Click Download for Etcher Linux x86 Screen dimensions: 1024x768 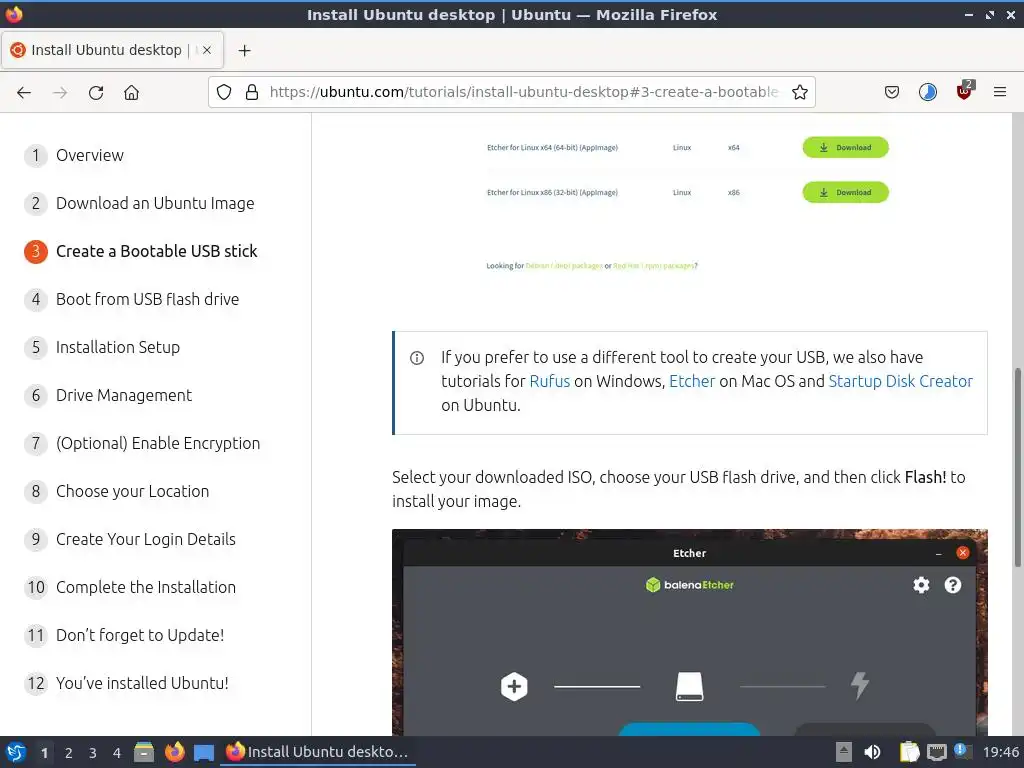[x=845, y=193]
